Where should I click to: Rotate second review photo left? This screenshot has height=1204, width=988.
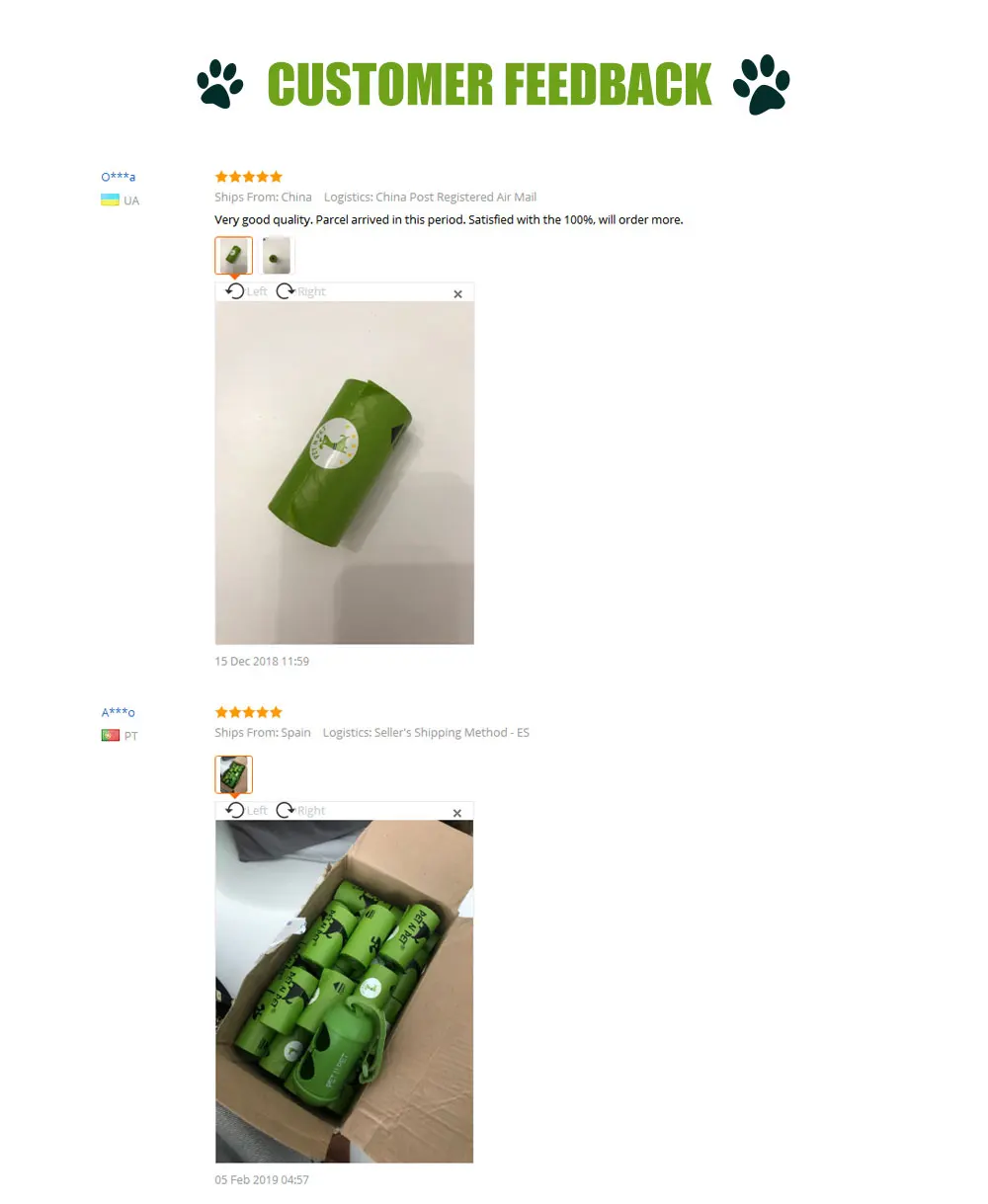[x=246, y=810]
